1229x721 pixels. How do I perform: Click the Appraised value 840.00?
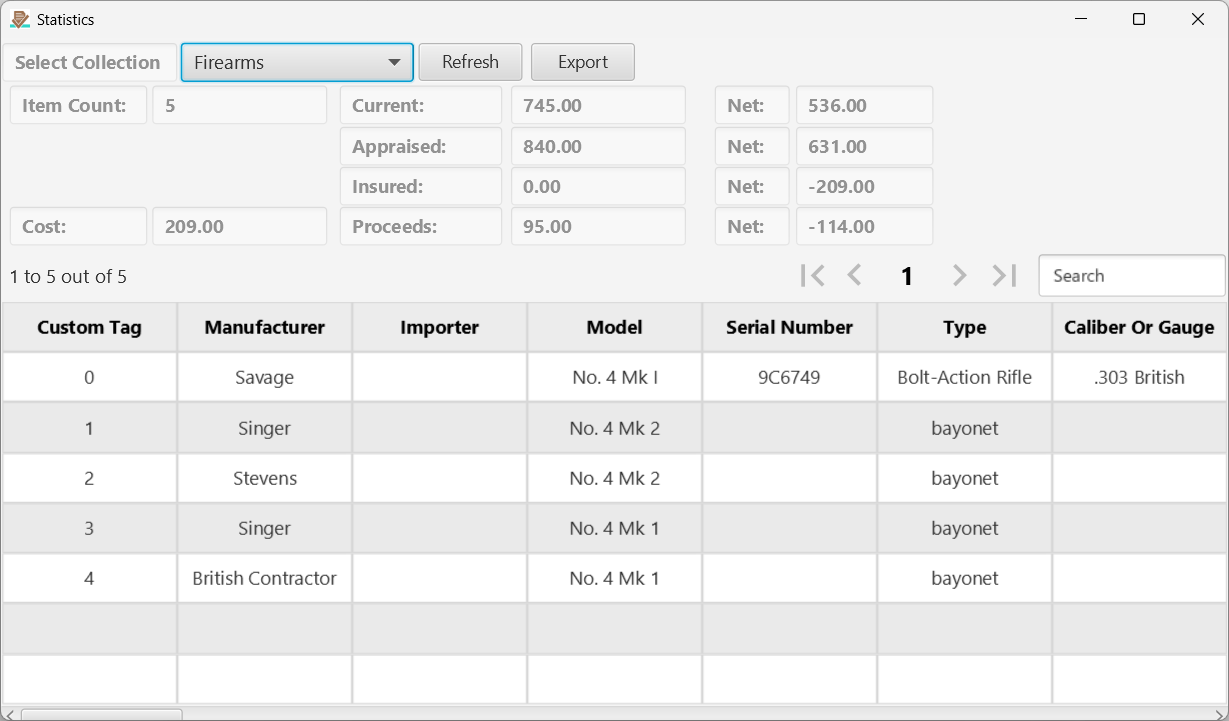pyautogui.click(x=598, y=146)
